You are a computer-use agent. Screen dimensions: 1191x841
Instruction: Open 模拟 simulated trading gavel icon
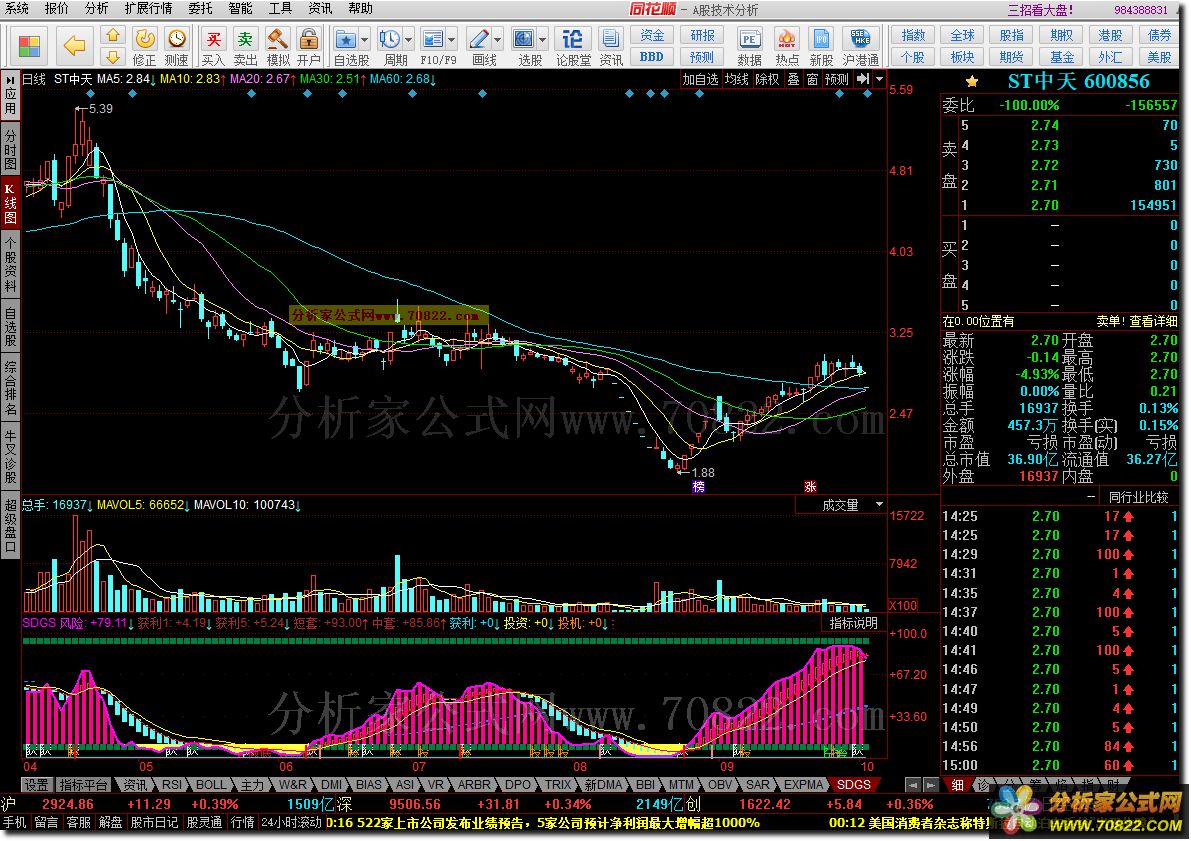click(277, 46)
